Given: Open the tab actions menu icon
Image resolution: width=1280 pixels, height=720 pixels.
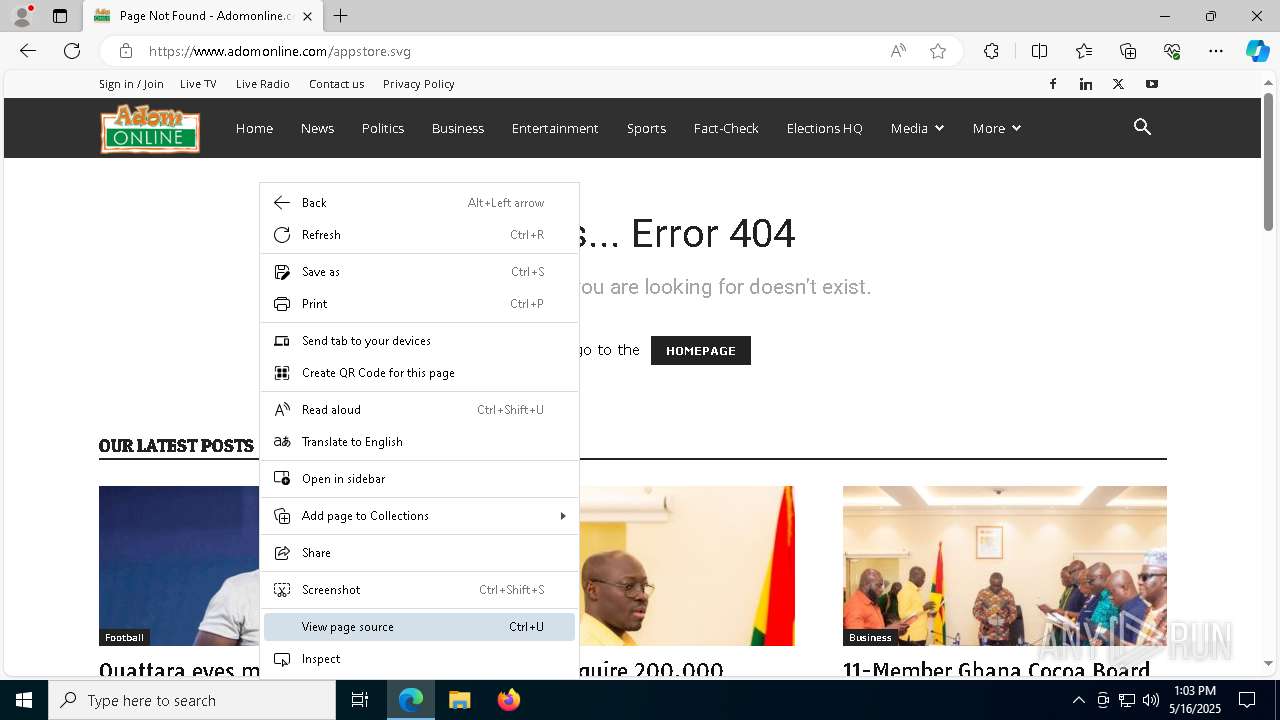Looking at the screenshot, I should [x=60, y=16].
